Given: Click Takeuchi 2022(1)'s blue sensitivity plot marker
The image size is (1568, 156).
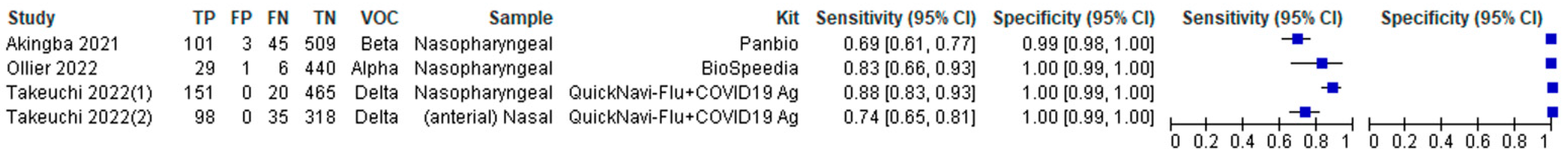Looking at the screenshot, I should [x=1332, y=88].
